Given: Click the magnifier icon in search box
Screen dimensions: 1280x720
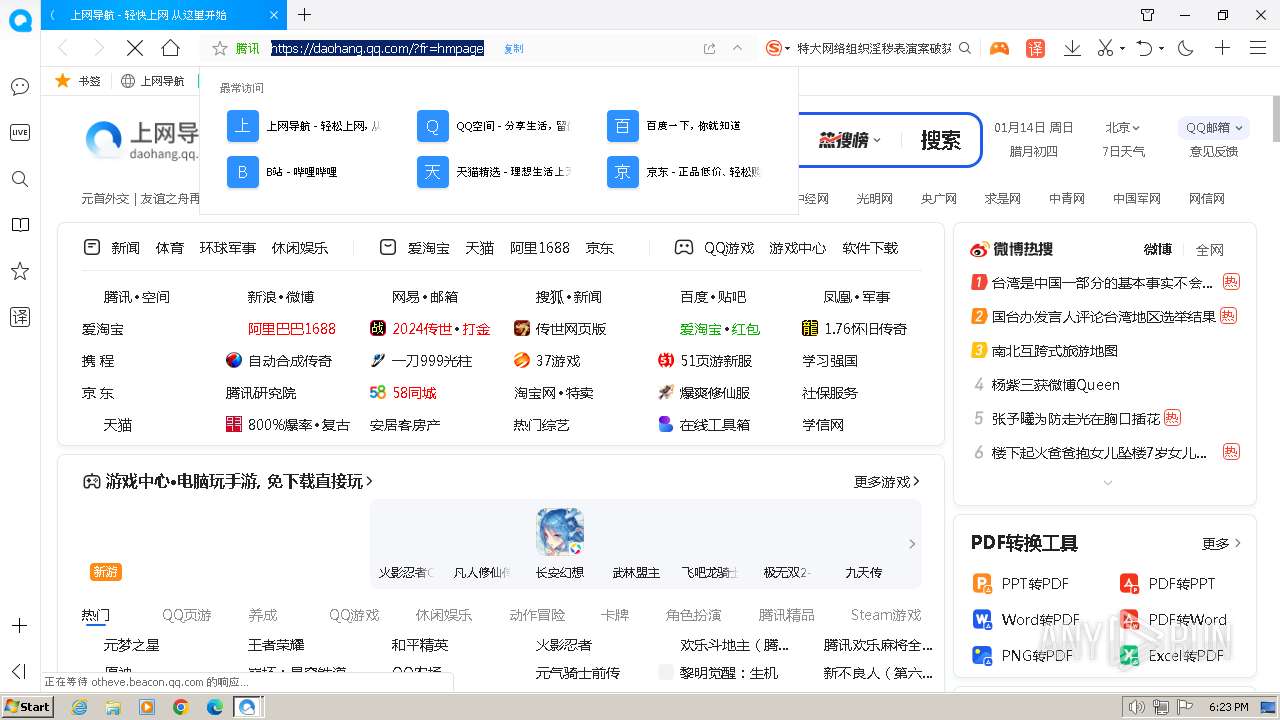Looking at the screenshot, I should [x=965, y=48].
